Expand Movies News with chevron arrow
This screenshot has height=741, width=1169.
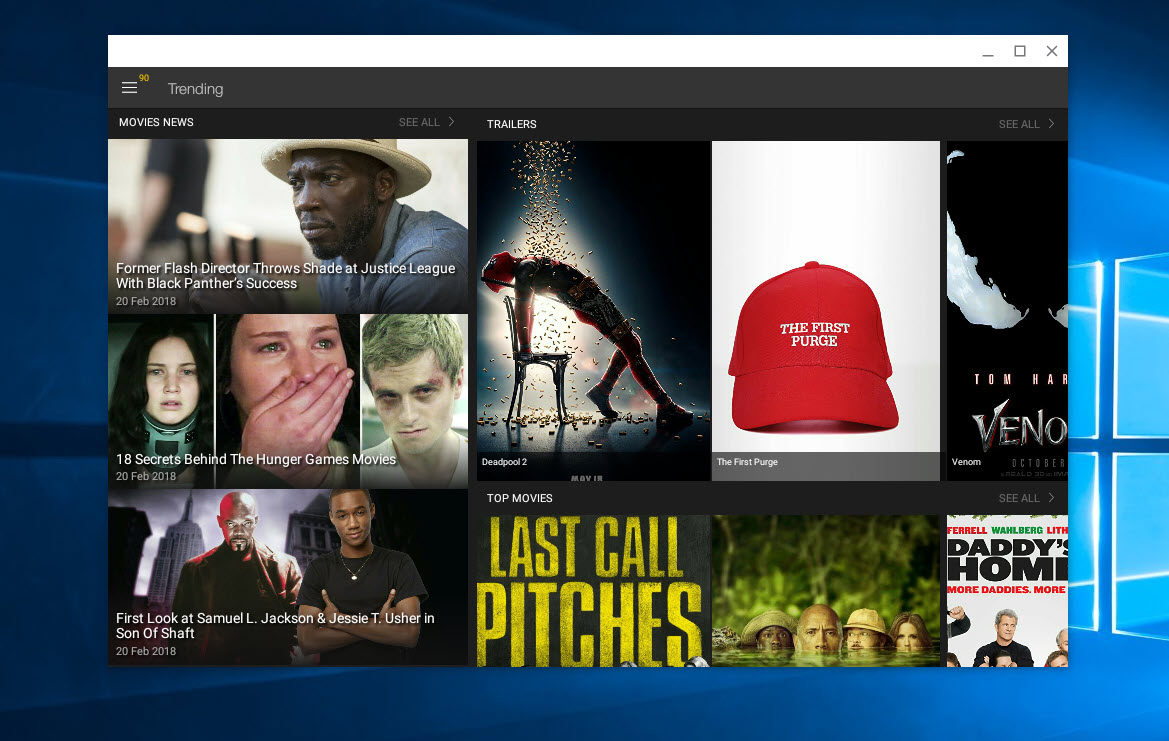(451, 122)
